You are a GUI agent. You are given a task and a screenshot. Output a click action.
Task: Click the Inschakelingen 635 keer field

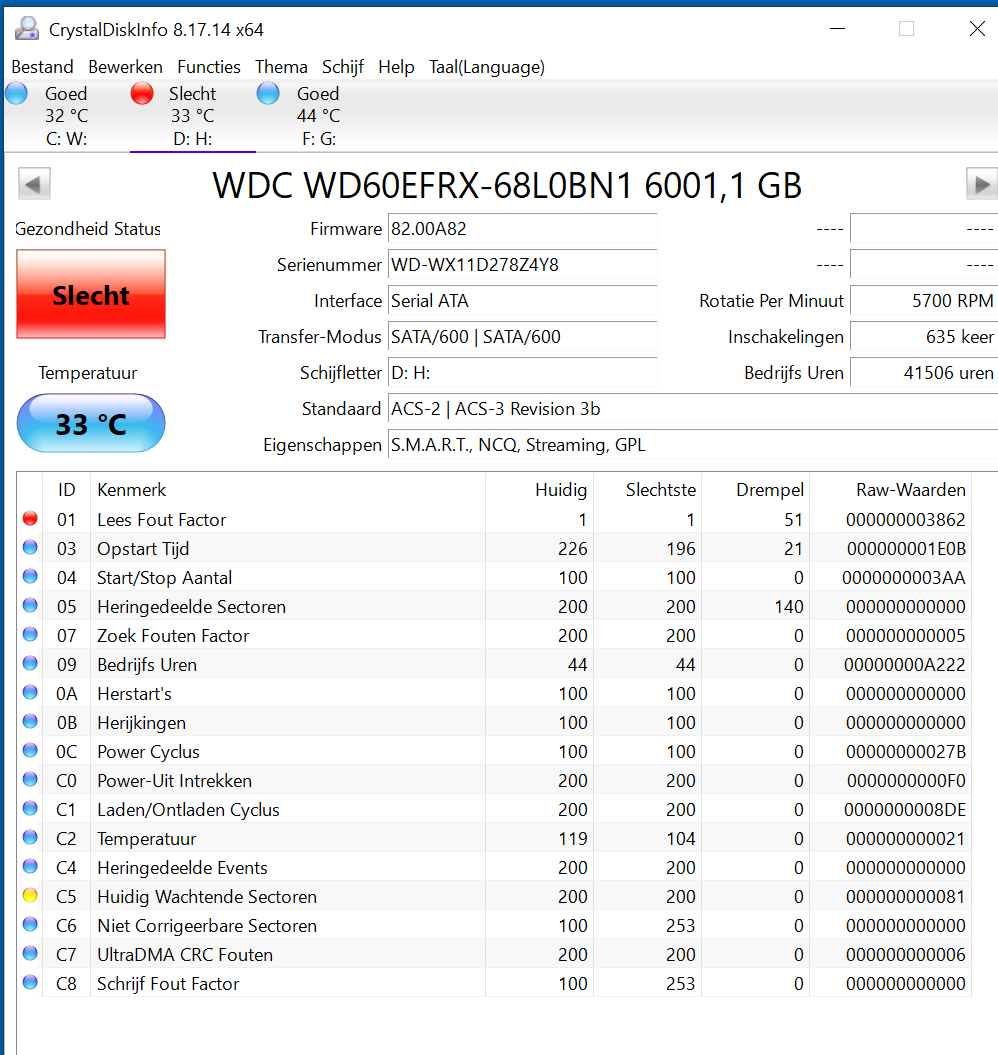(x=924, y=337)
